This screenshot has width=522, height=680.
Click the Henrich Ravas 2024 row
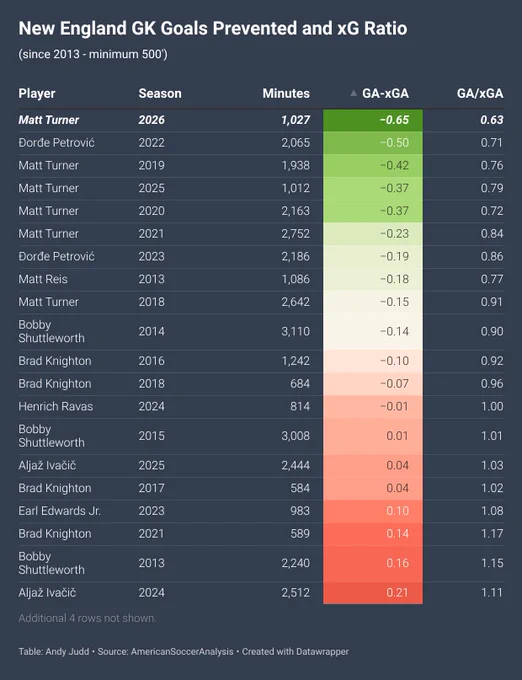pos(261,406)
